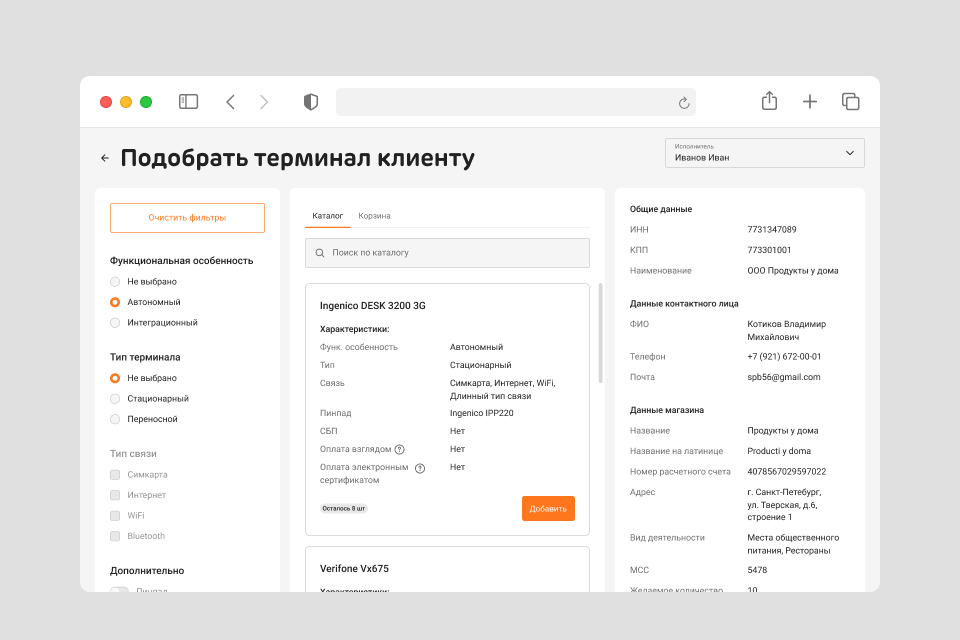The image size is (960, 640).
Task: Click contact name Котиков Владимир Михайлович
Action: pyautogui.click(x=786, y=331)
